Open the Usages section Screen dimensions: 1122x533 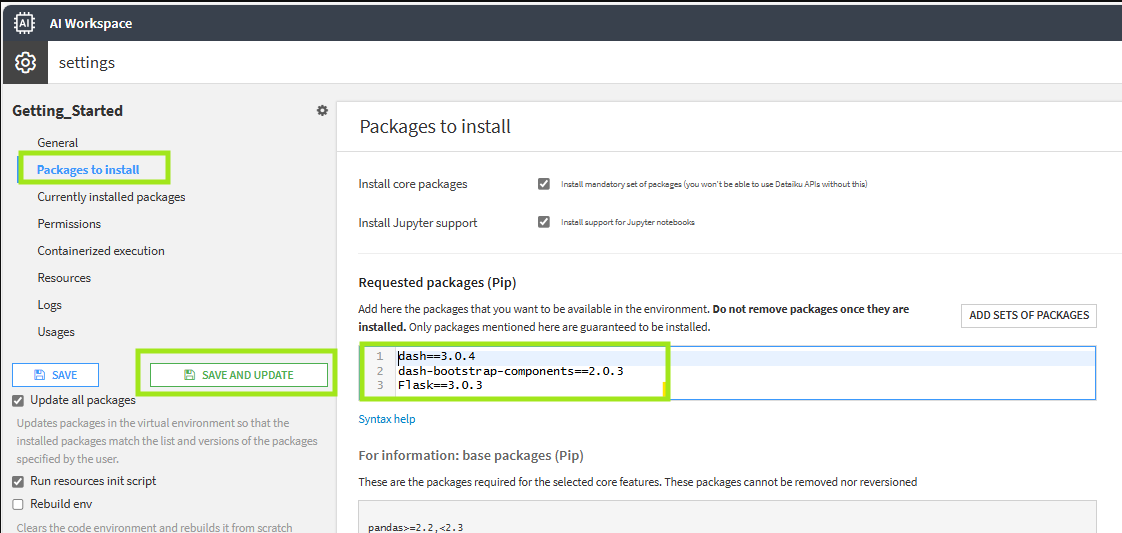click(x=56, y=332)
